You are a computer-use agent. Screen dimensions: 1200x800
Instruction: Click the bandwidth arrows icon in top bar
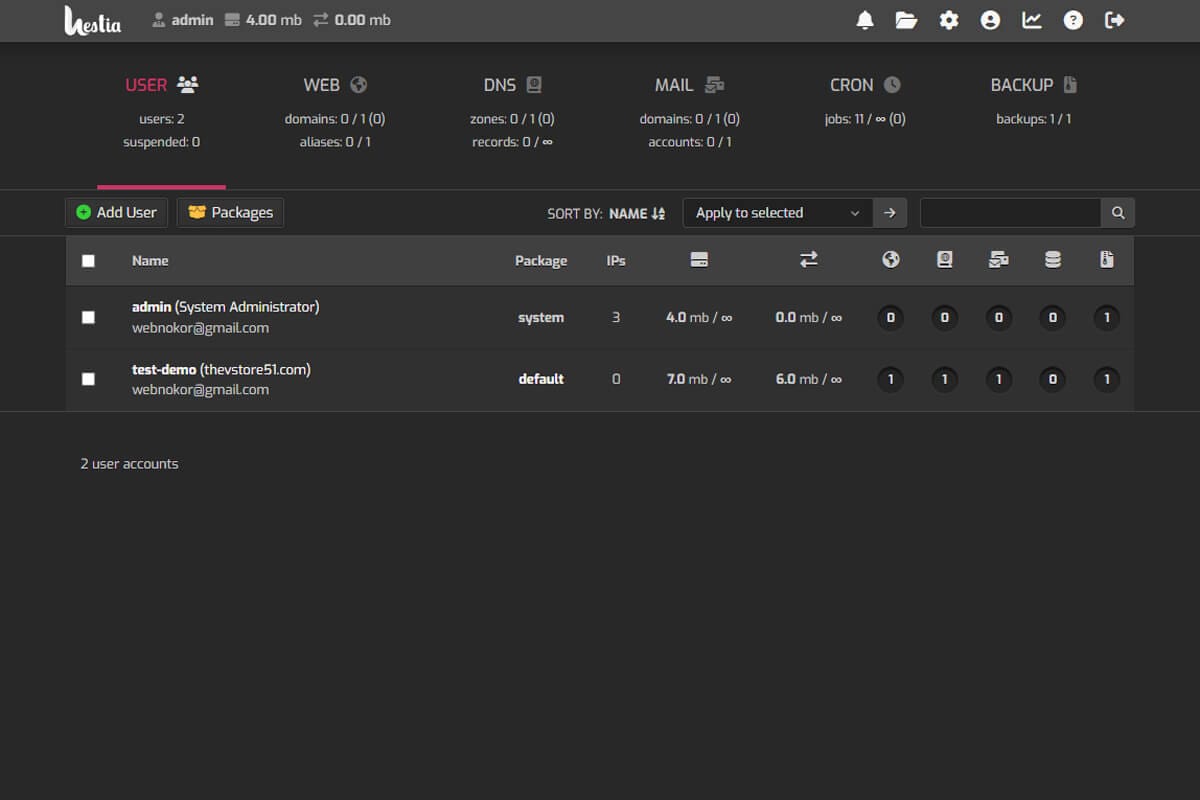(320, 20)
